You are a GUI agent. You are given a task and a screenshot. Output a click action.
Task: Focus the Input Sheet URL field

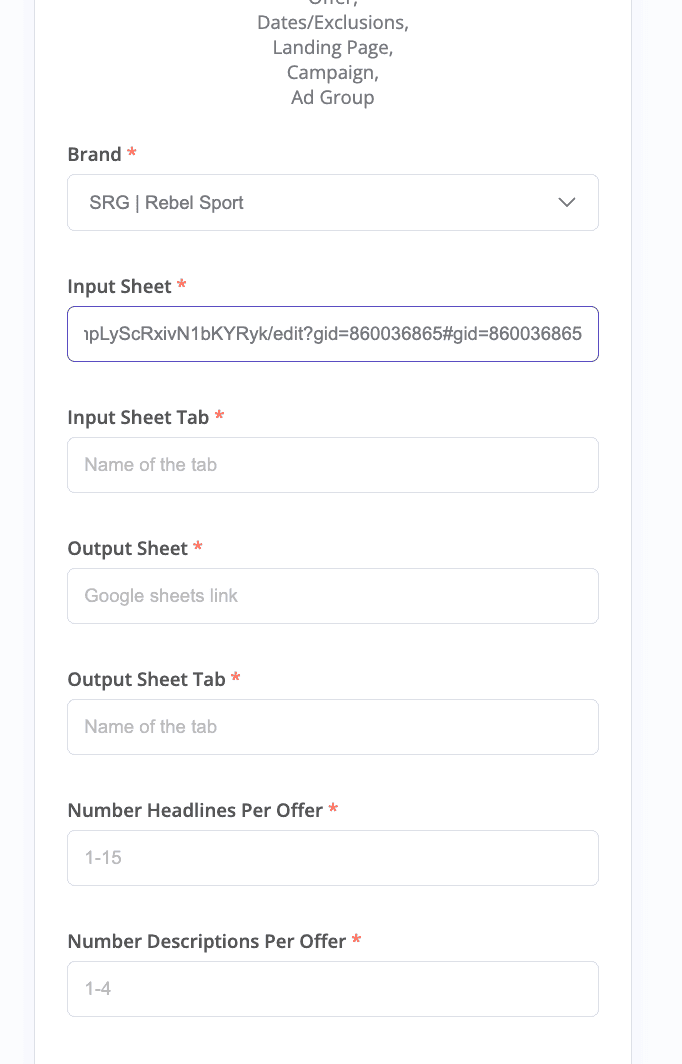(332, 334)
